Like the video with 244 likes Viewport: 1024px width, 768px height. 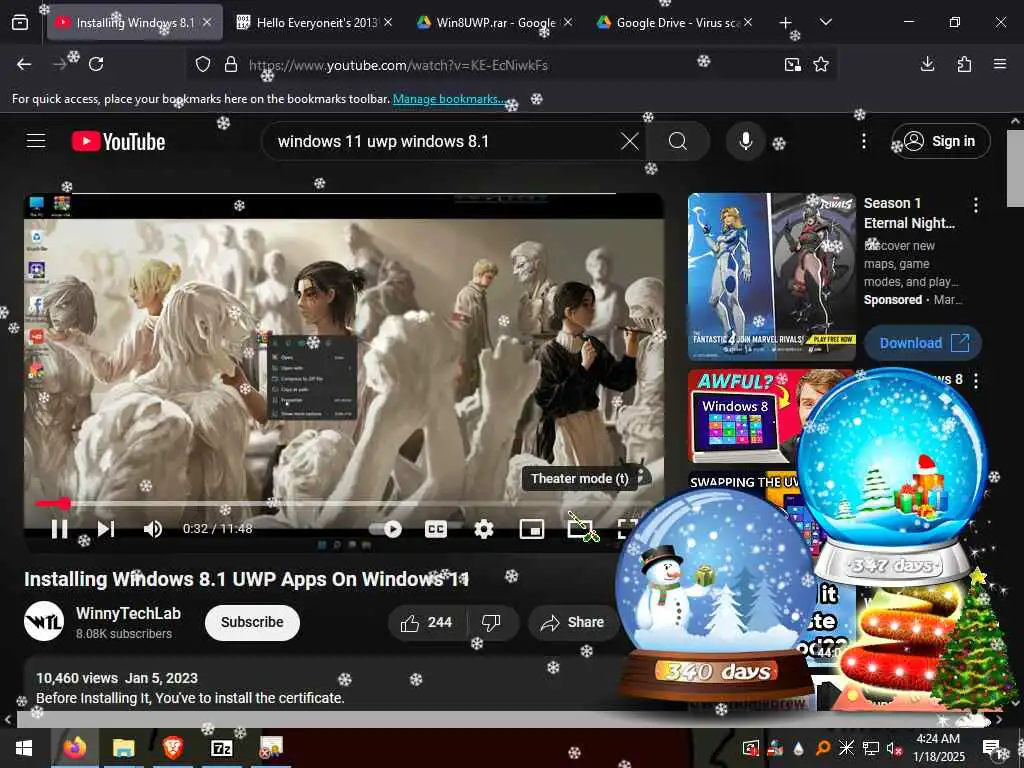427,622
